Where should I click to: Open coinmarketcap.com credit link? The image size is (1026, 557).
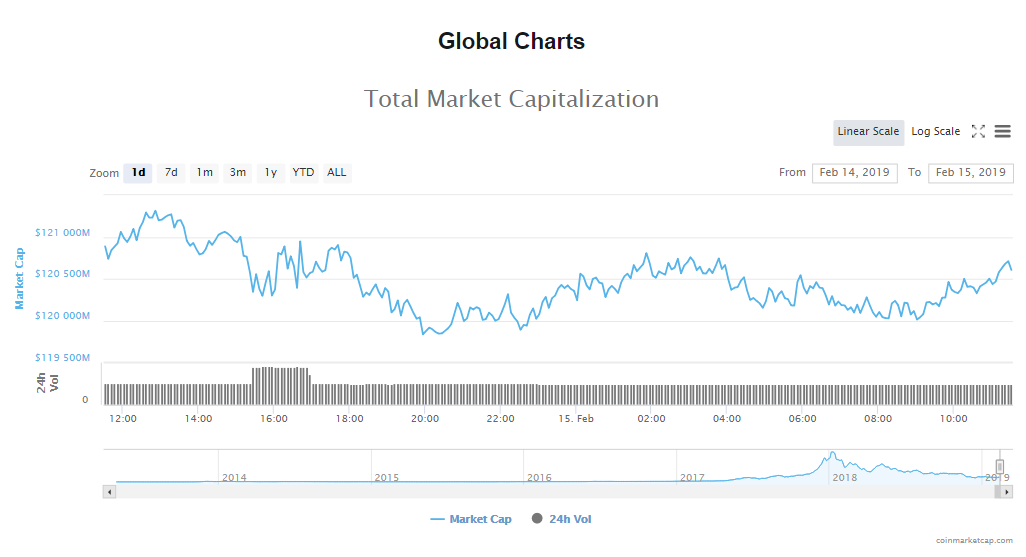click(973, 540)
